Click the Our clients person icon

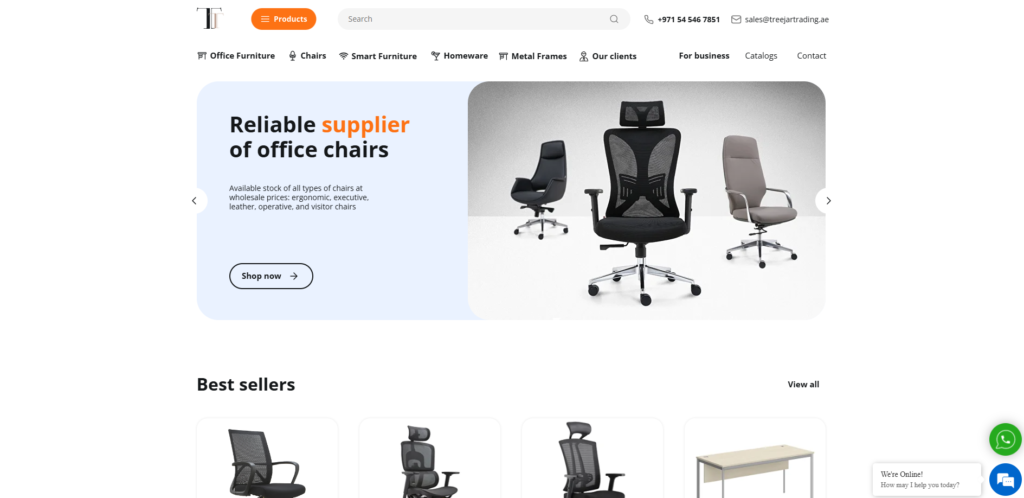click(x=584, y=56)
